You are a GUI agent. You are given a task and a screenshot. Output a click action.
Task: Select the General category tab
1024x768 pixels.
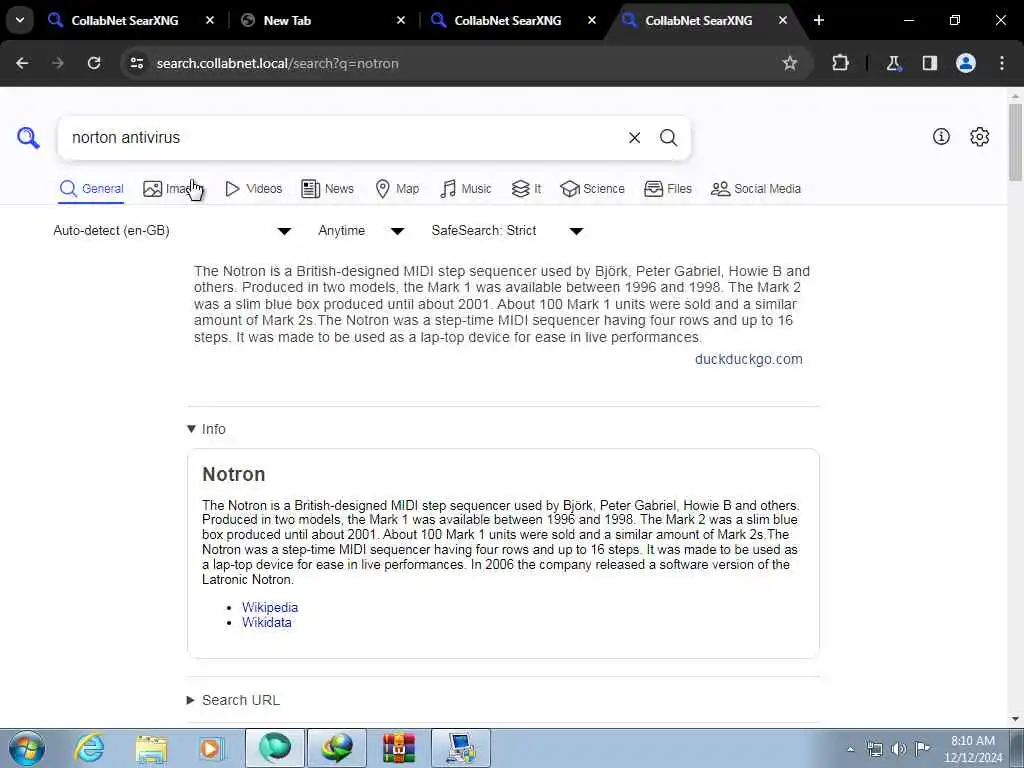pyautogui.click(x=91, y=189)
